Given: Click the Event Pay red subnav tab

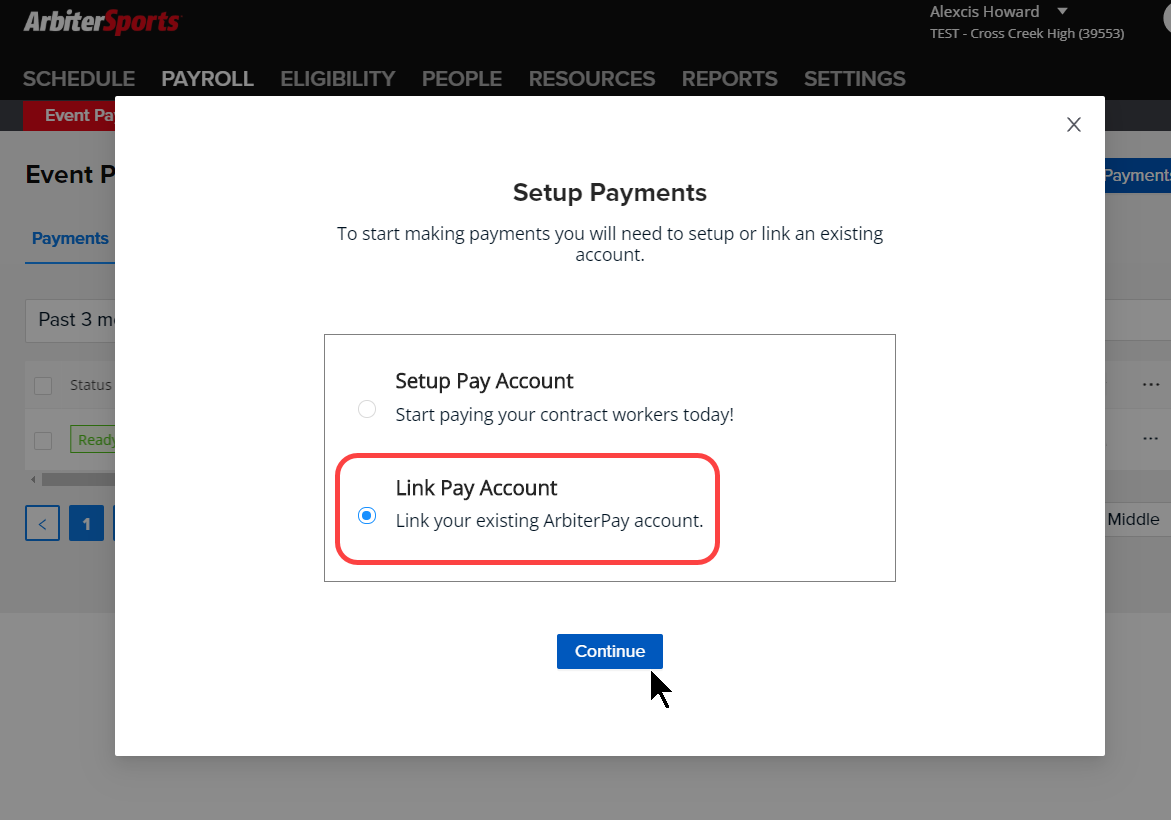Looking at the screenshot, I should [69, 116].
